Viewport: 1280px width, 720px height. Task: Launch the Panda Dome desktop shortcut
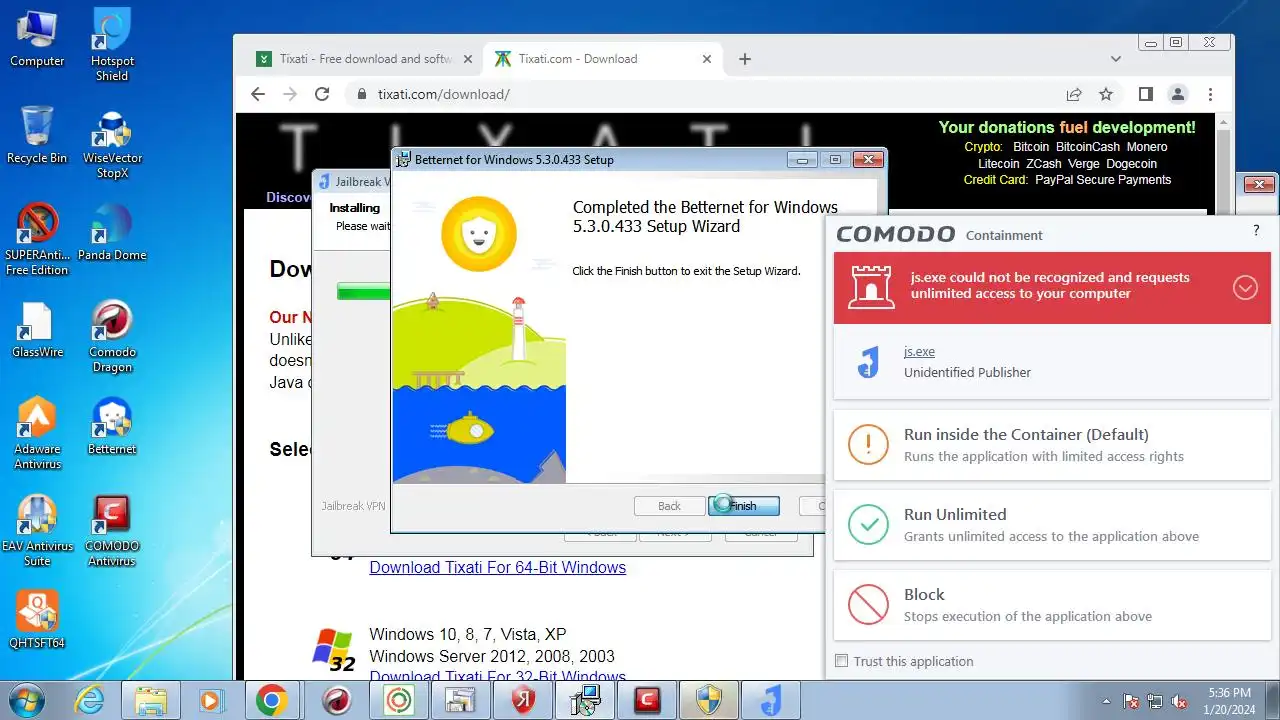click(x=112, y=233)
